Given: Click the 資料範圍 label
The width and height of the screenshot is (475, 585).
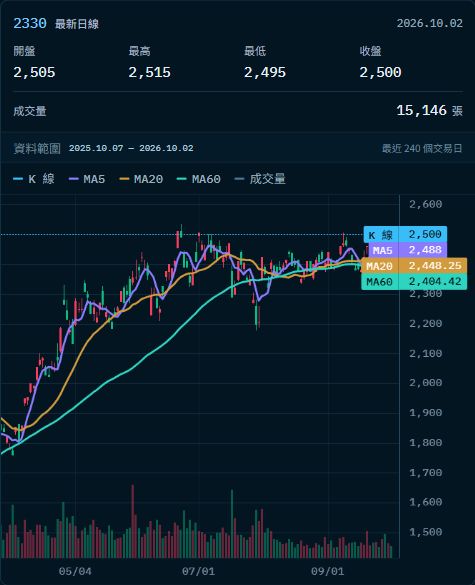Looking at the screenshot, I should coord(37,148).
